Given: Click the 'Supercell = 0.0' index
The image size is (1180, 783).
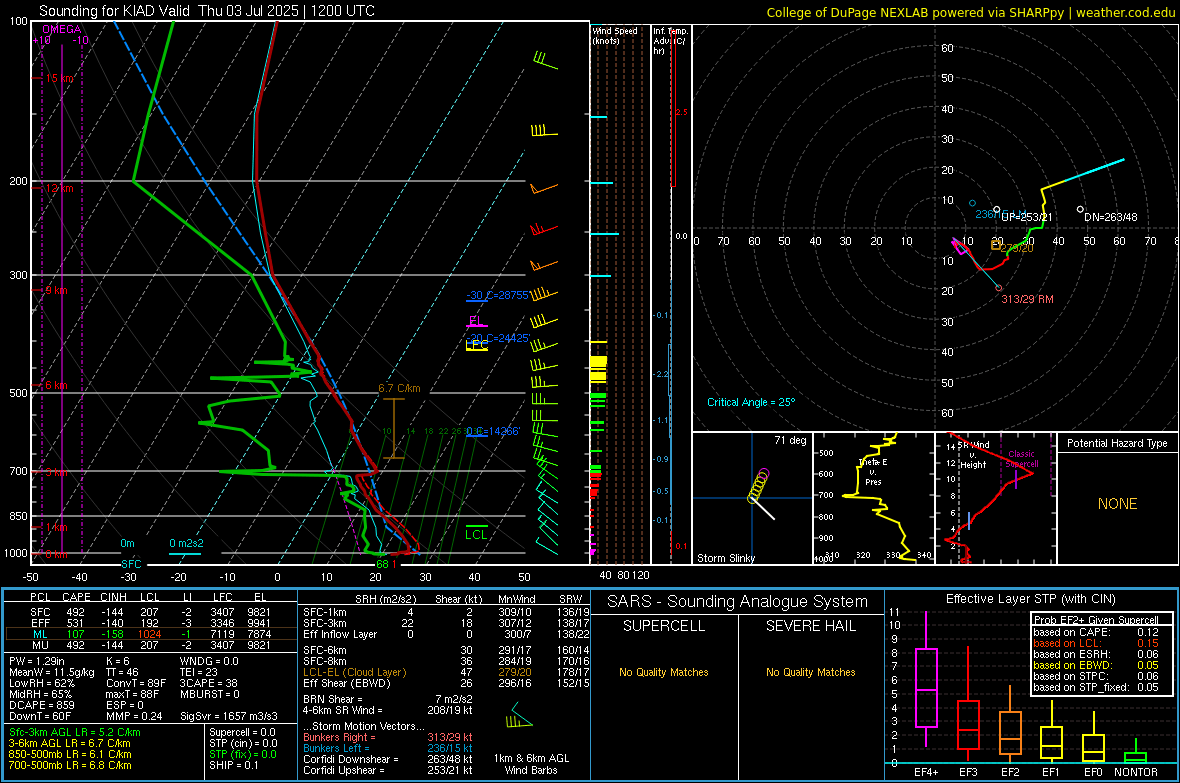Looking at the screenshot, I should click(242, 732).
